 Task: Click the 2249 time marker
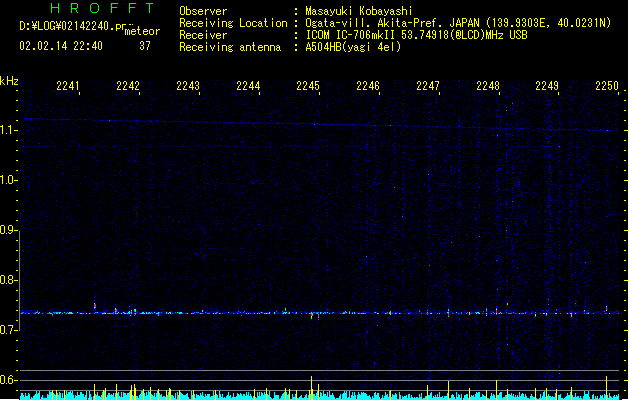[x=547, y=86]
